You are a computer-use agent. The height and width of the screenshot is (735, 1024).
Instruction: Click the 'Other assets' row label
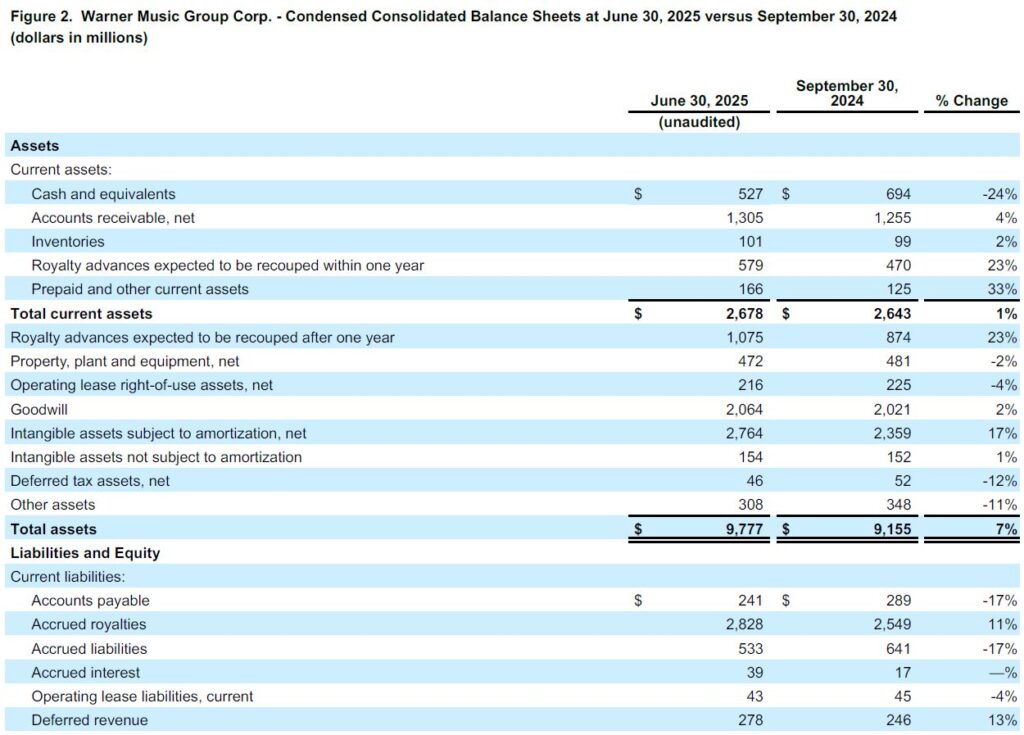tap(53, 505)
